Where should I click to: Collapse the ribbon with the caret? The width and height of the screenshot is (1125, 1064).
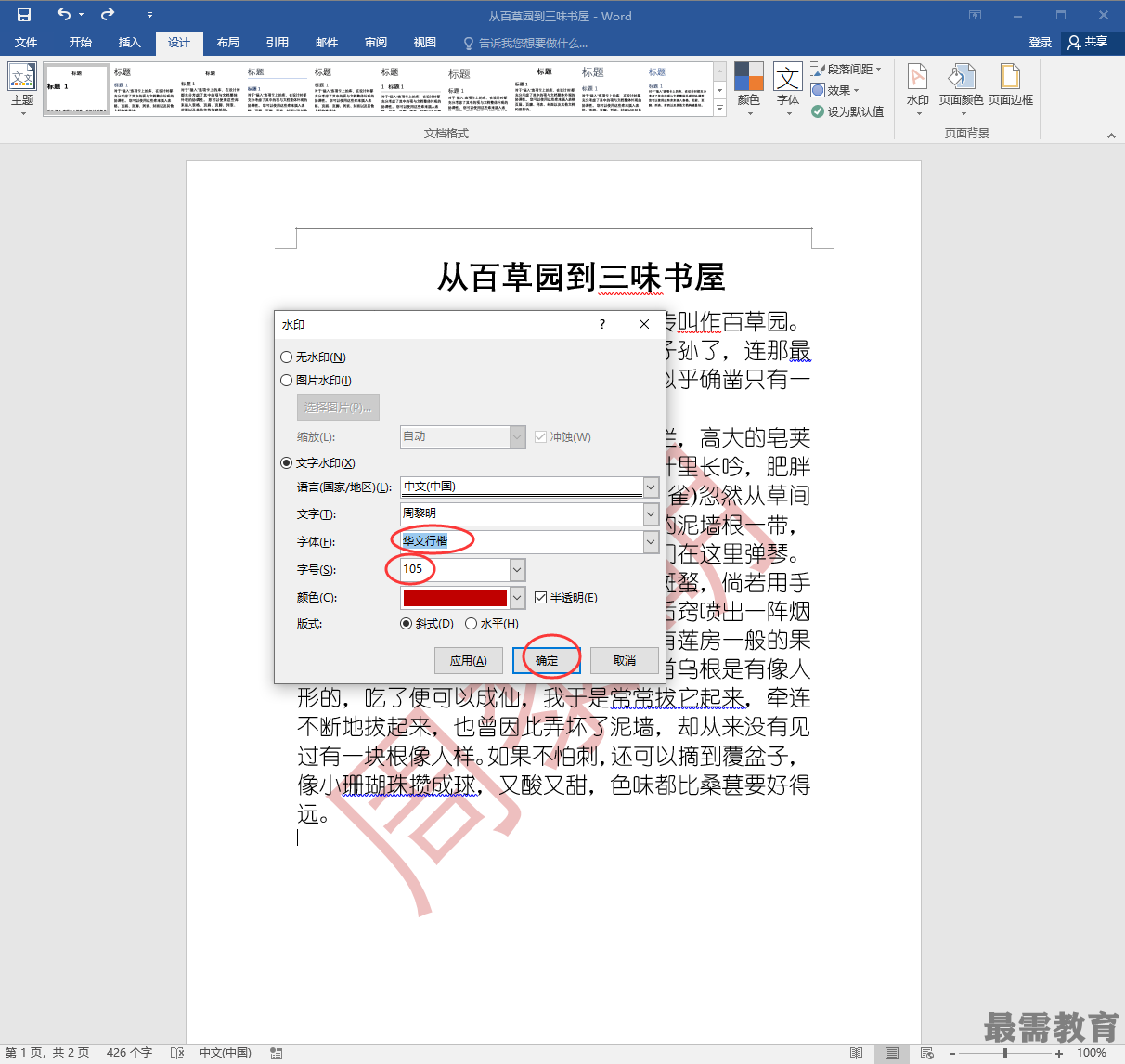coord(1111,136)
